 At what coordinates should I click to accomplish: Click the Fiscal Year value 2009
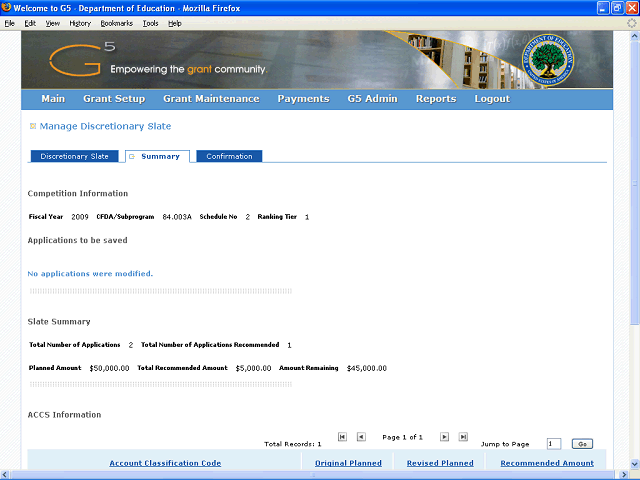[x=80, y=217]
